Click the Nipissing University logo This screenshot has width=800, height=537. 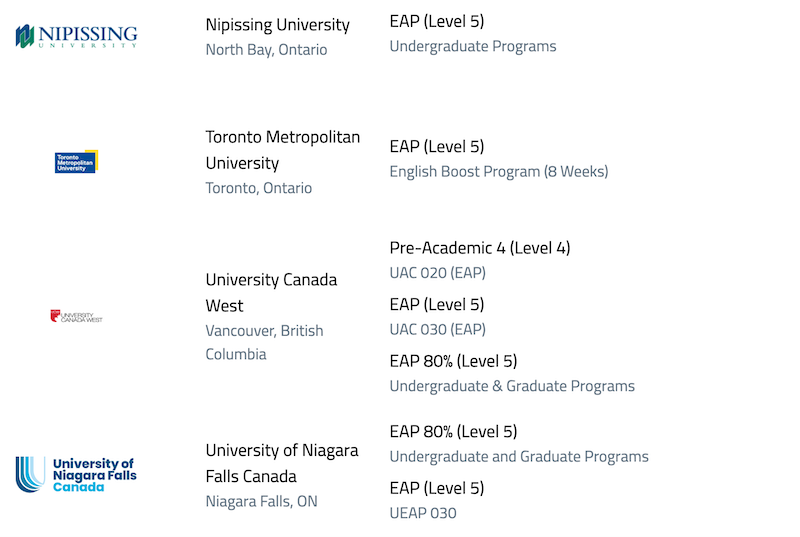(x=77, y=36)
